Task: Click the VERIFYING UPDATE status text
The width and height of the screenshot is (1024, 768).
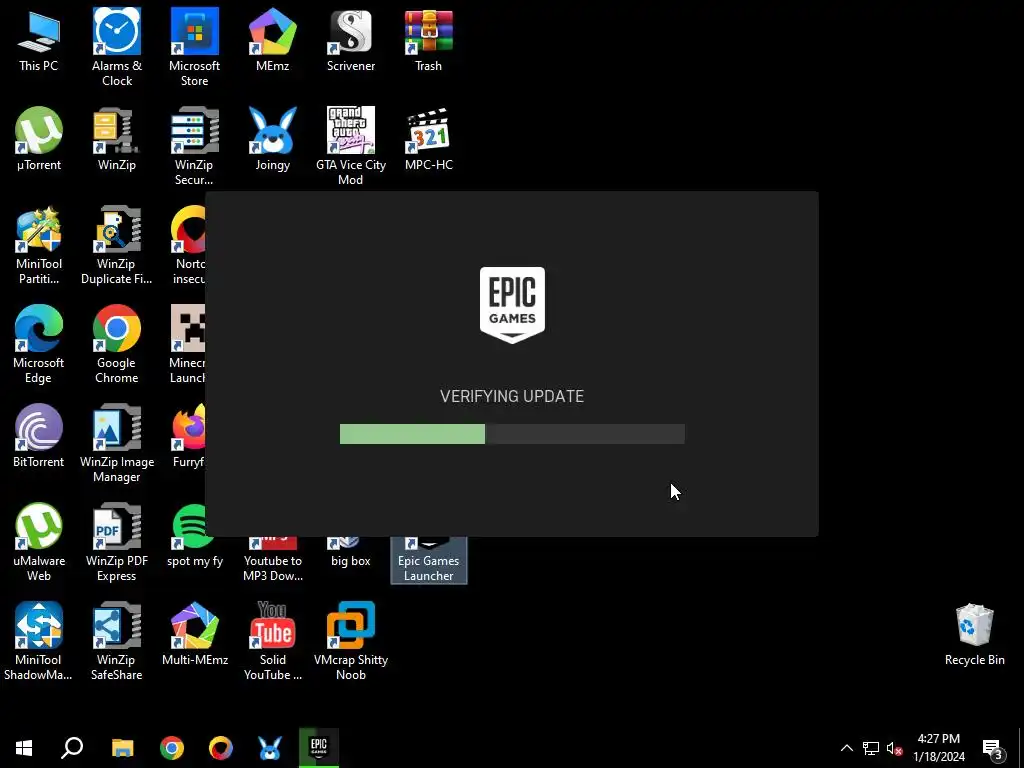Action: tap(512, 396)
